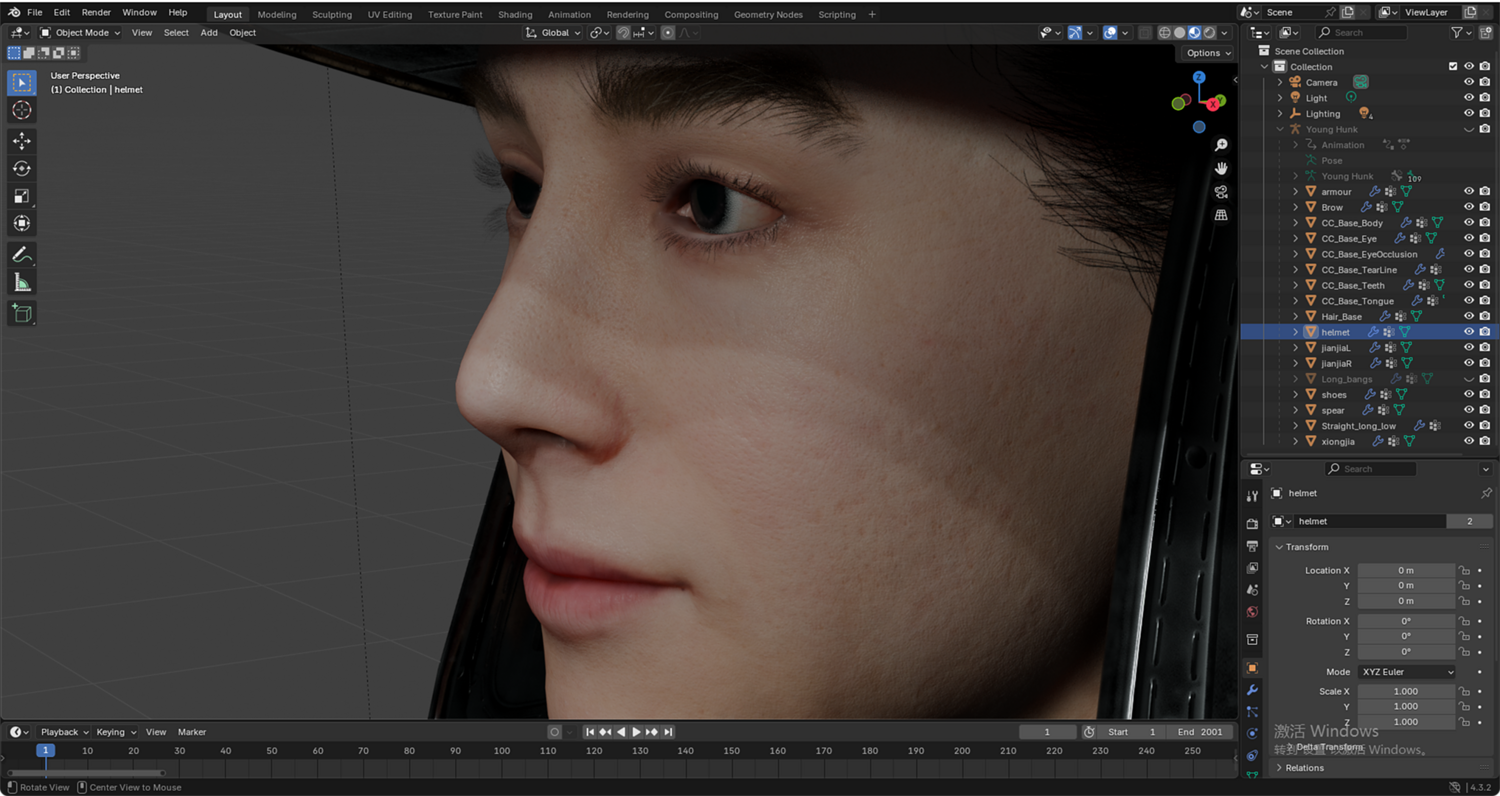Toggle visibility of Hair_Base object
Viewport: 1500px width, 796px height.
[1469, 317]
